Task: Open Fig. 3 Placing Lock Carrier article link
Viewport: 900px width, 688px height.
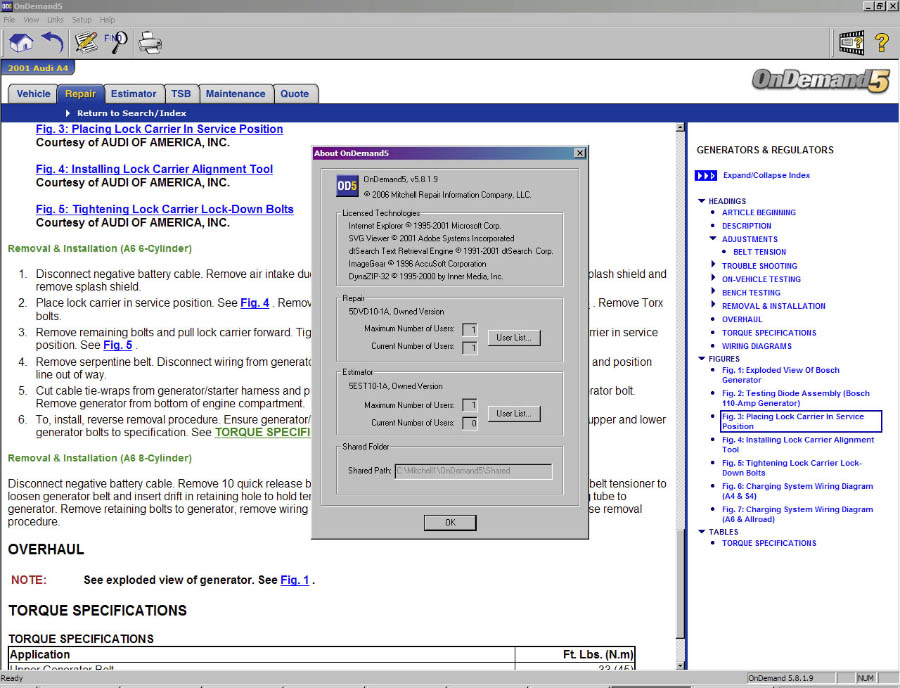Action: point(159,129)
